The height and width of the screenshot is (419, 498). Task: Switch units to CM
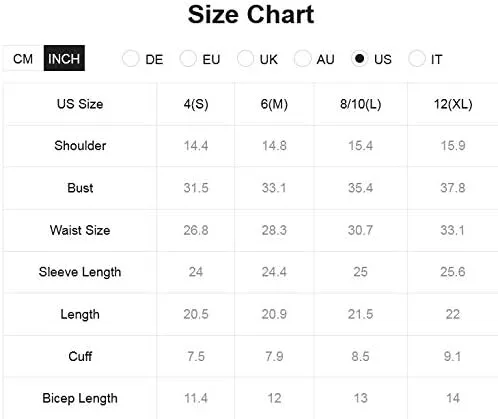coord(23,58)
